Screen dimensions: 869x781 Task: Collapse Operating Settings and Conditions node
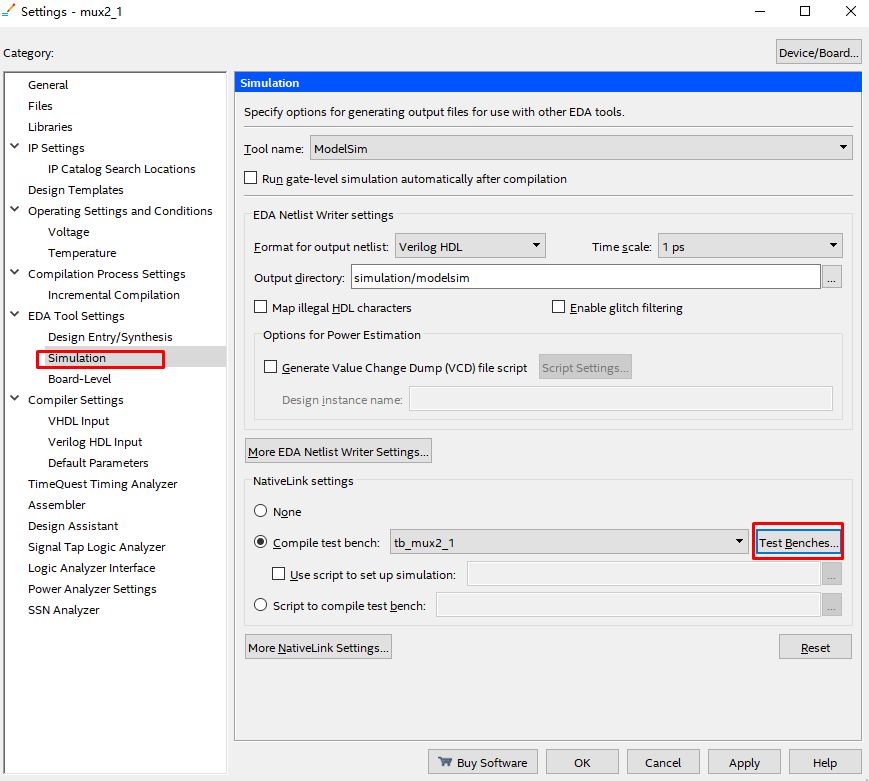(15, 210)
